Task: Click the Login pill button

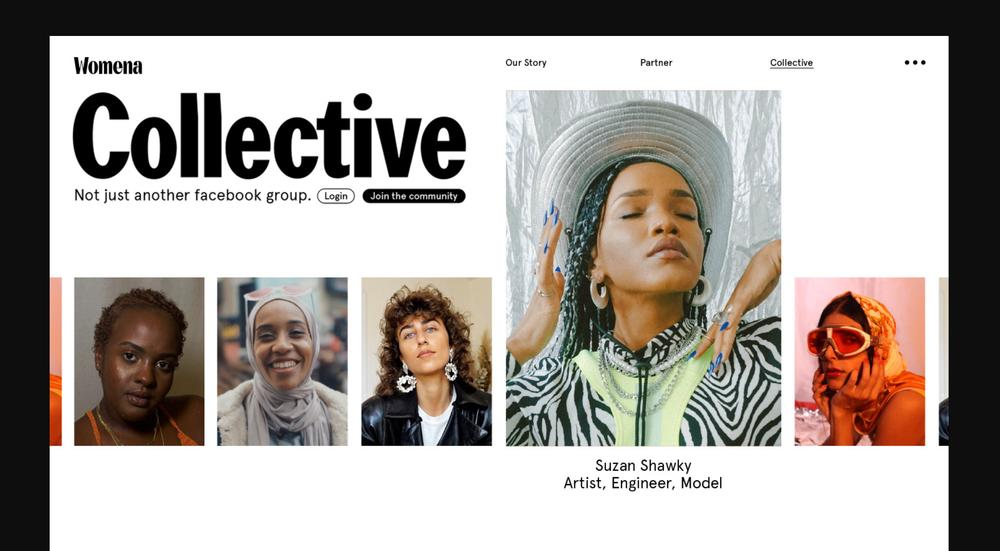Action: (335, 196)
